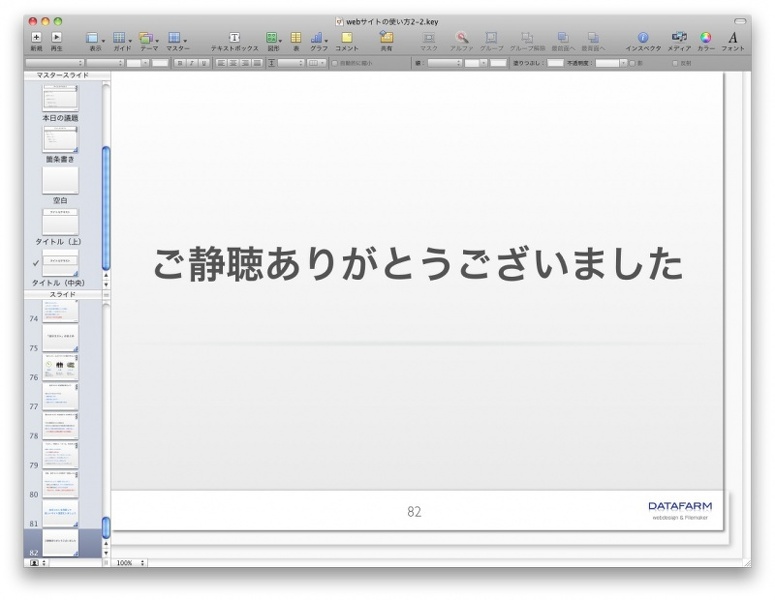Image resolution: width=775 pixels, height=600 pixels.
Task: Open the font family dropdown
Action: (55, 63)
